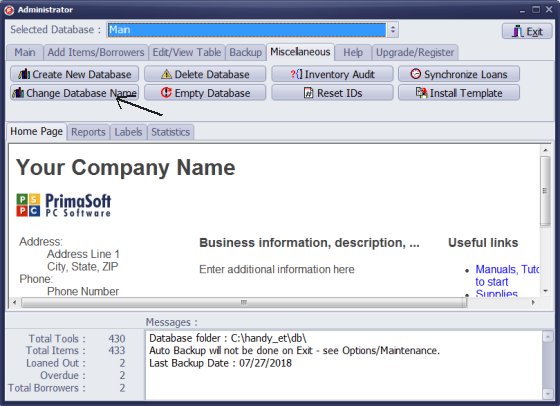
Task: Click the 'Useful links' heading
Action: pyautogui.click(x=483, y=243)
